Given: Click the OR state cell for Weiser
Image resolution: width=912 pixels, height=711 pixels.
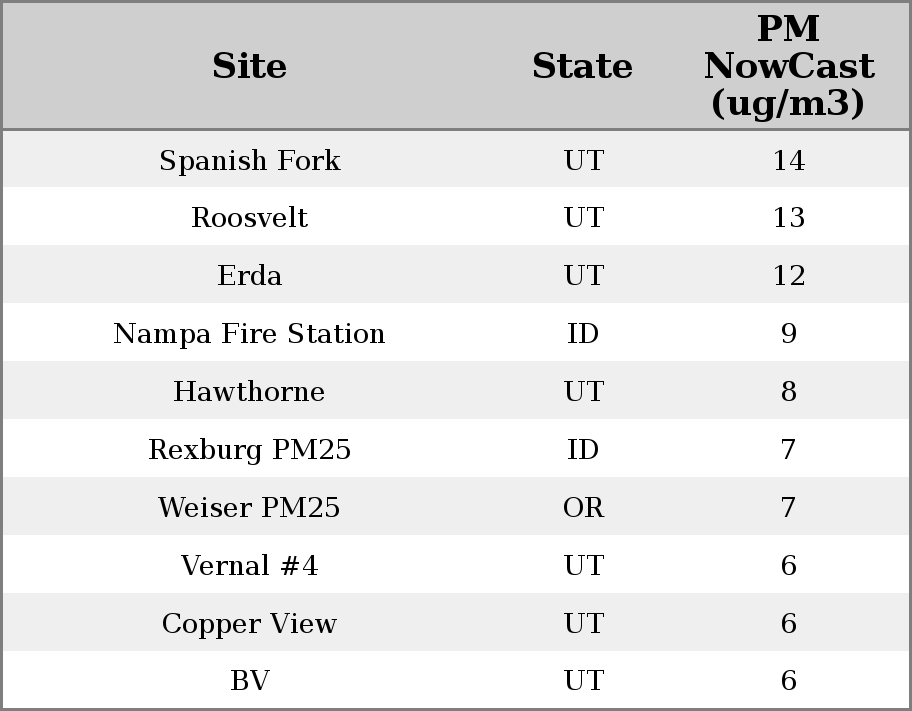Looking at the screenshot, I should [583, 508].
